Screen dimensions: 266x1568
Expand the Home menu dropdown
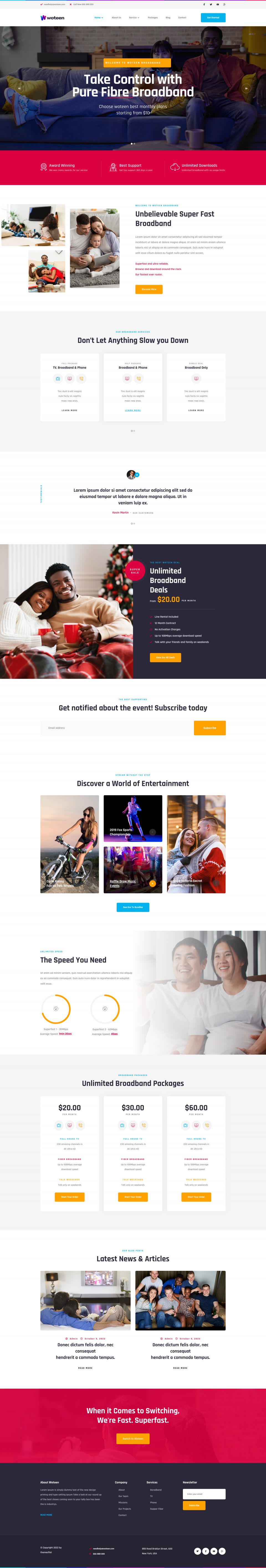point(99,18)
